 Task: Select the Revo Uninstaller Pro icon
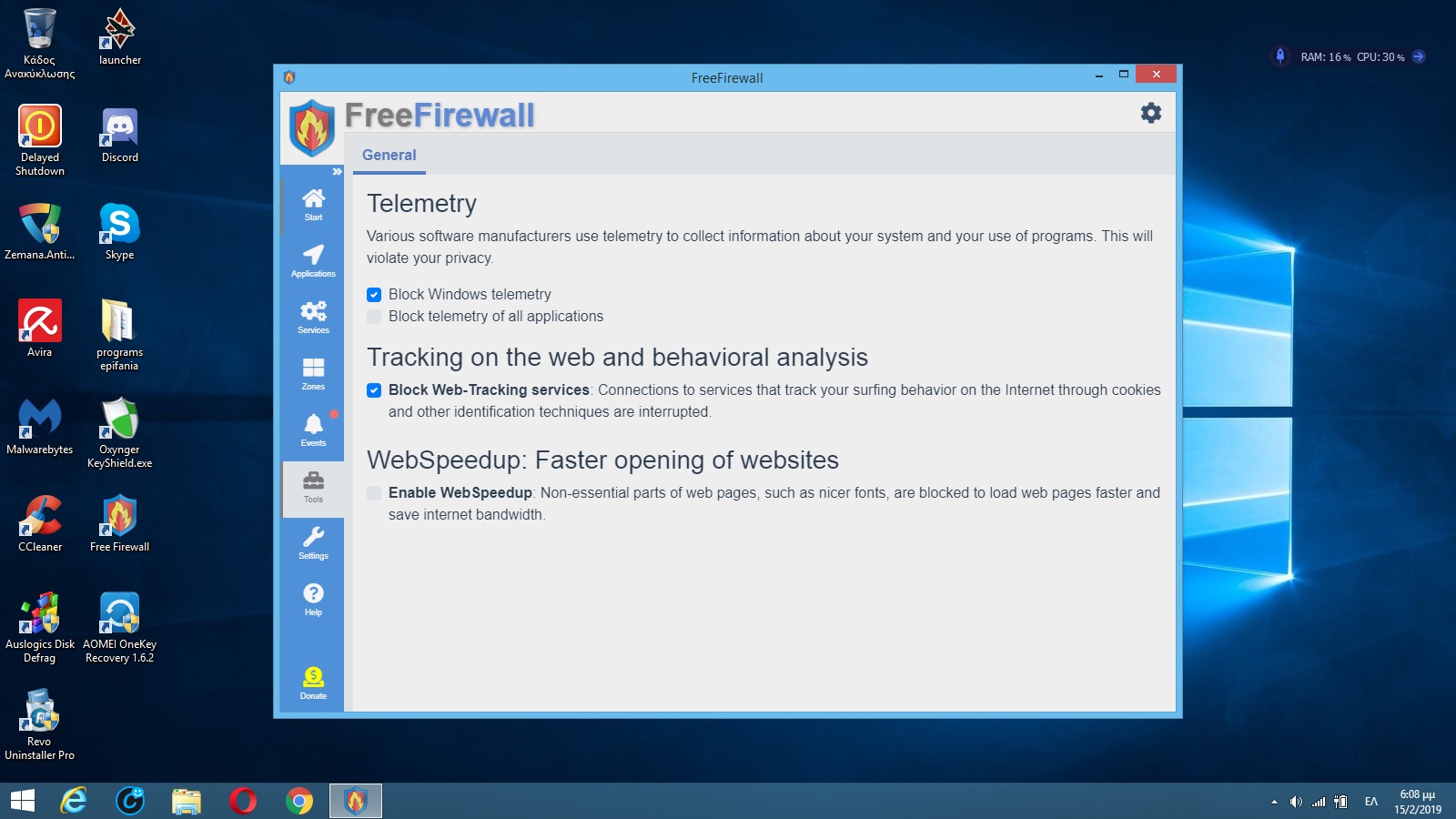click(x=40, y=724)
